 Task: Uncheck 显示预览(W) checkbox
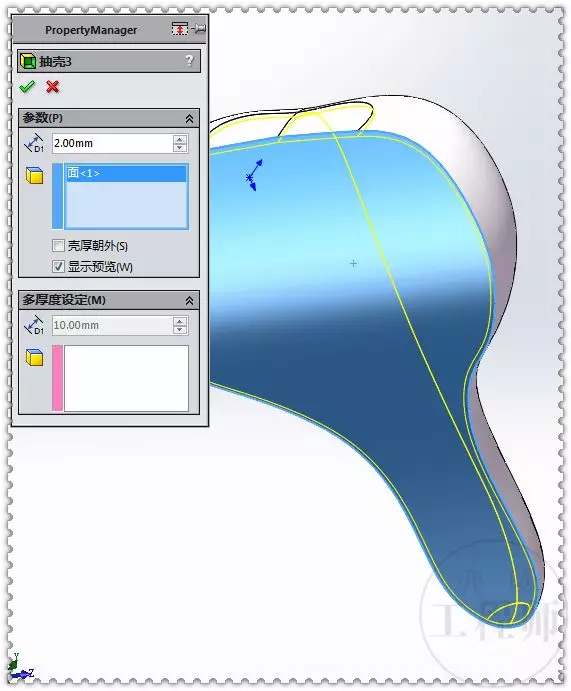click(58, 267)
